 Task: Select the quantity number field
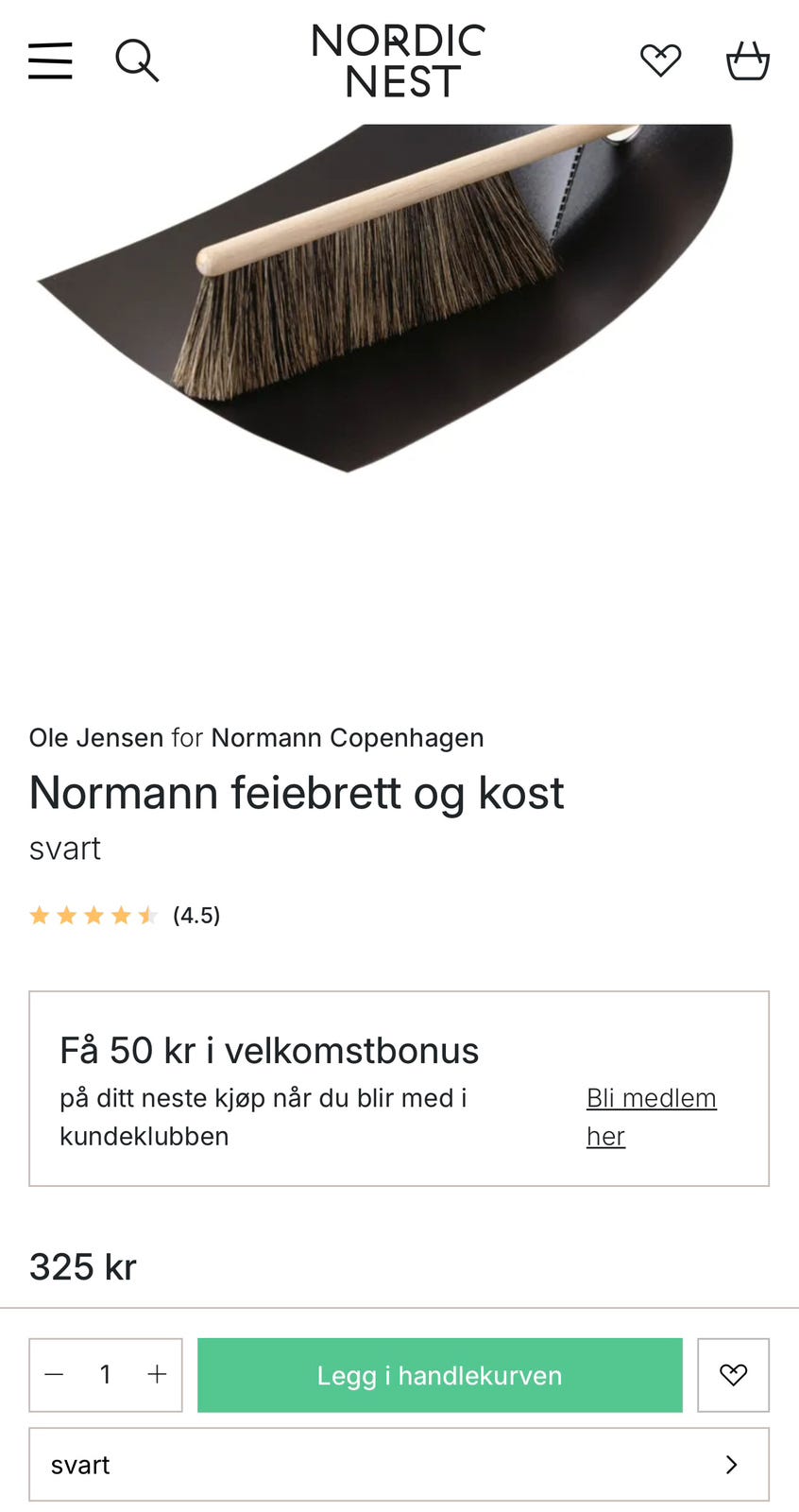[106, 1375]
